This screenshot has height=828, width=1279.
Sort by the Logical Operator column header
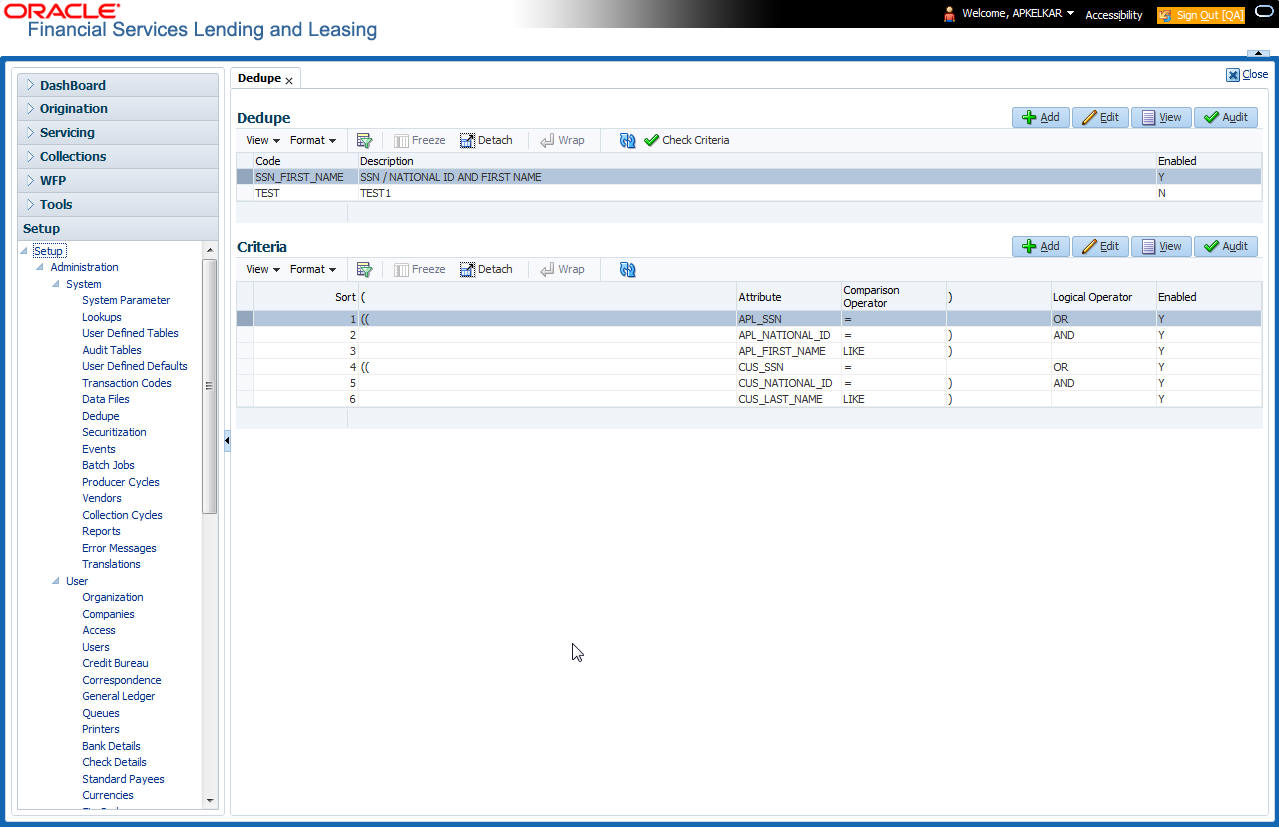[x=1102, y=297]
